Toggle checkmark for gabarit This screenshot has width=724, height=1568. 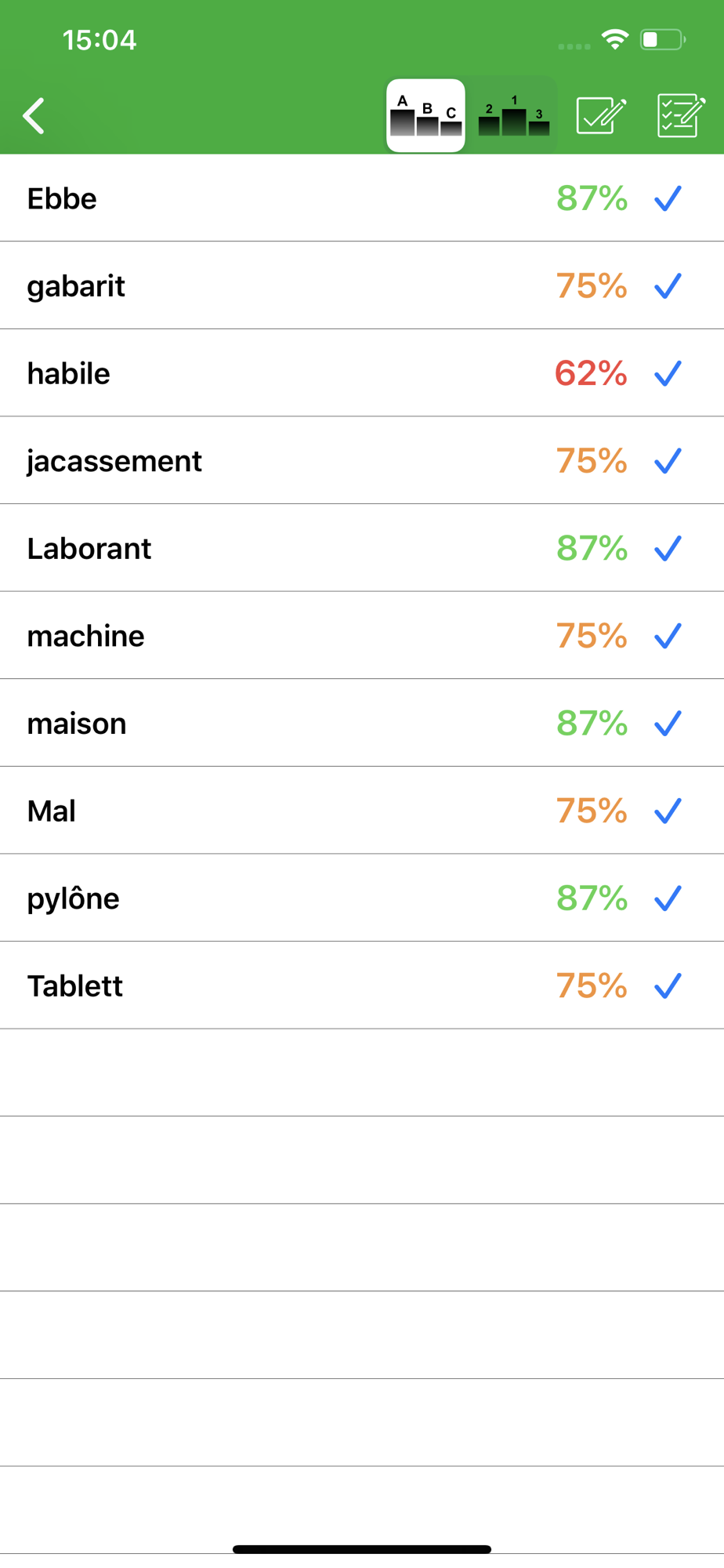pyautogui.click(x=668, y=286)
